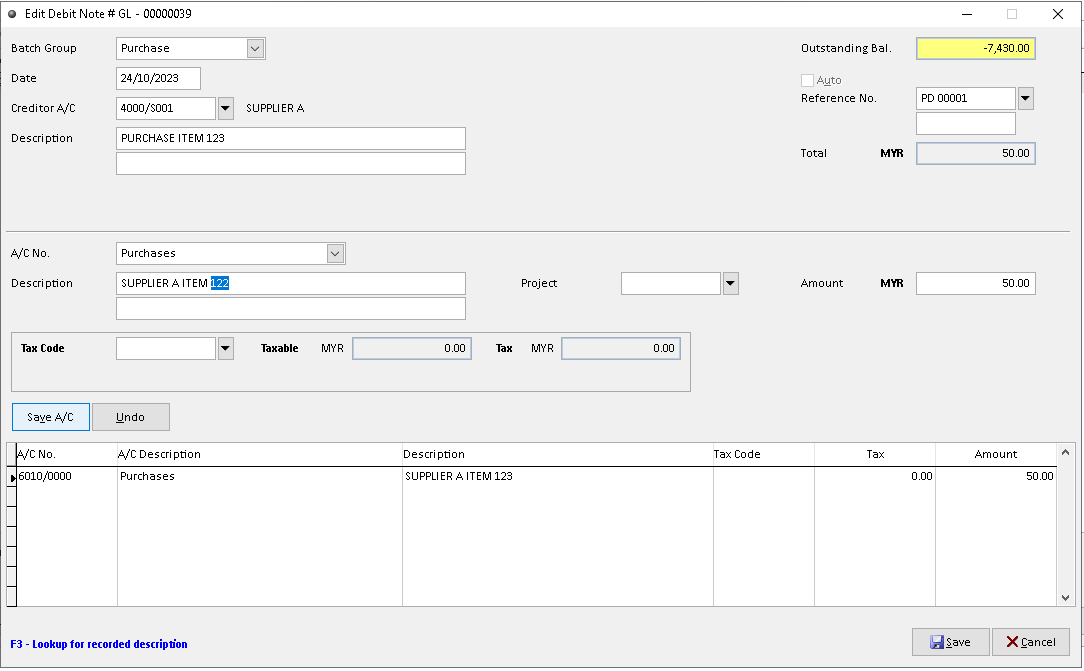This screenshot has height=671, width=1084.
Task: Click the Tax MYR amount field
Action: [x=621, y=348]
